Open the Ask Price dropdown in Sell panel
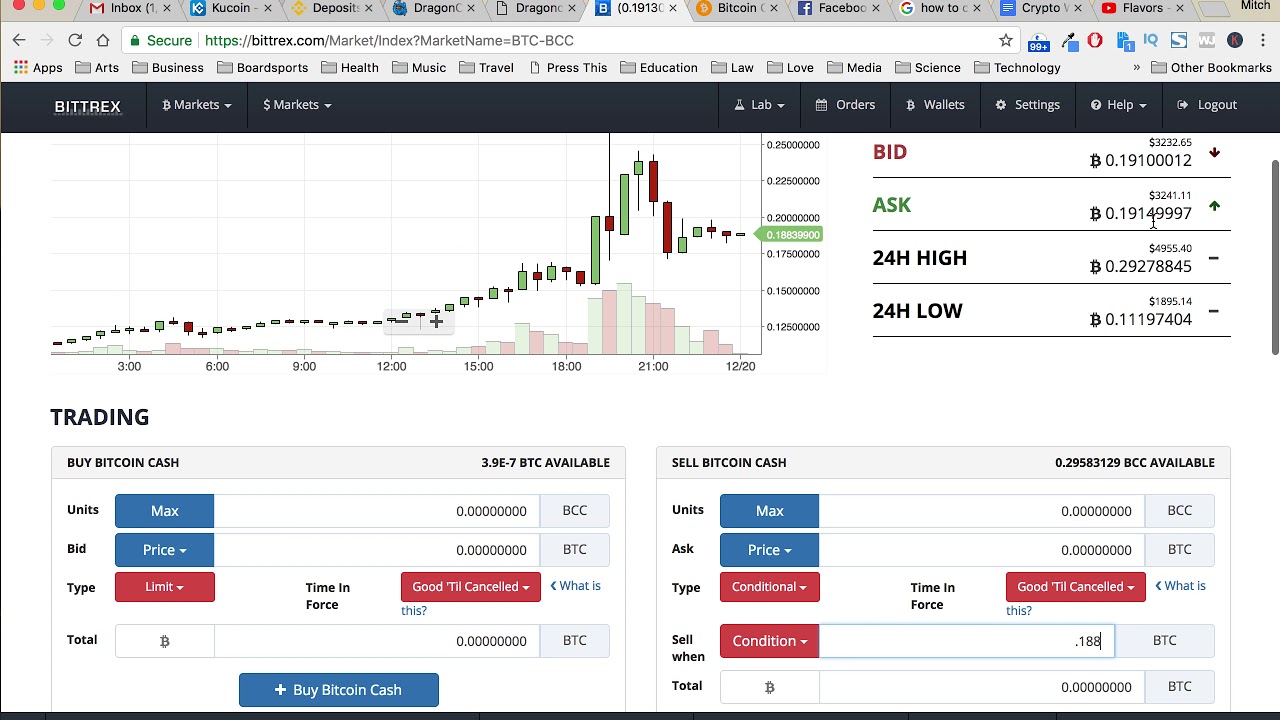The width and height of the screenshot is (1280, 720). coord(769,550)
